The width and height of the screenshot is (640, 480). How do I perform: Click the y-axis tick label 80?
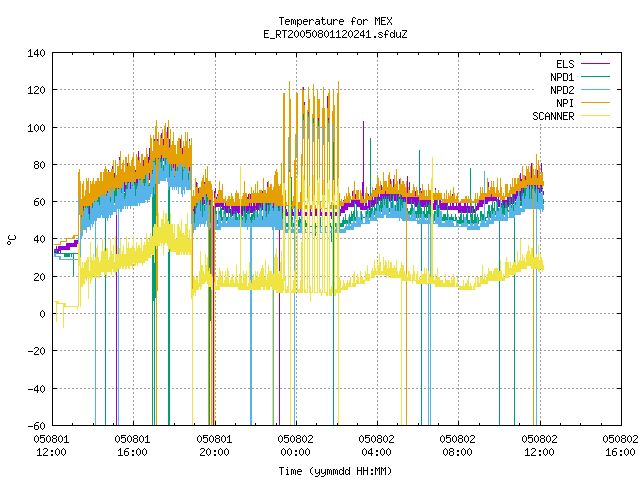pos(40,165)
